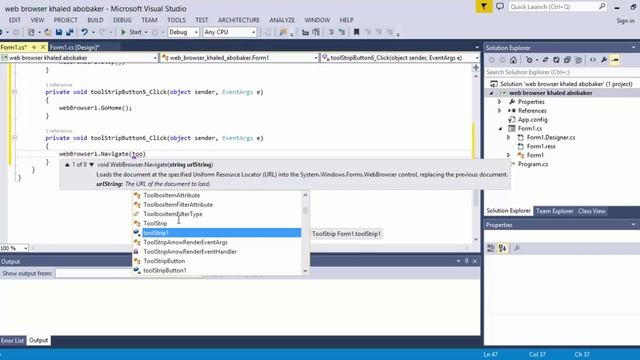
Task: Click the IntelliSense list scrollbar down arrow
Action: (x=305, y=271)
